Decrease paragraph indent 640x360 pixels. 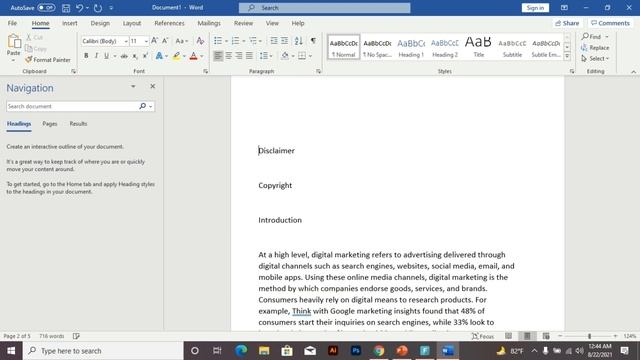point(274,41)
